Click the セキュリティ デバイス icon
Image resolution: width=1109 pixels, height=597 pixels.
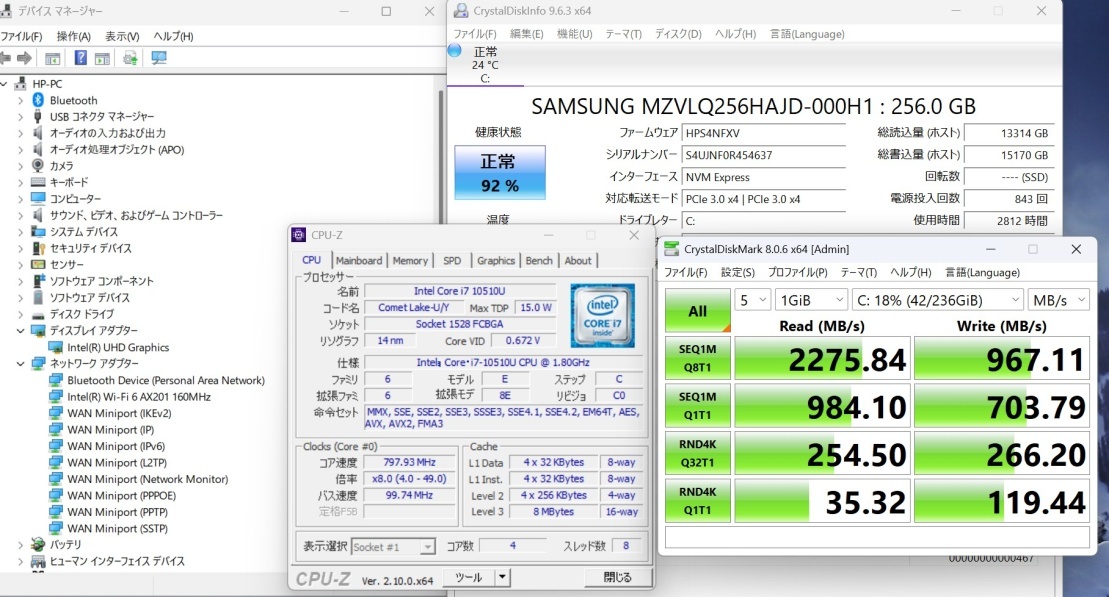tap(38, 248)
